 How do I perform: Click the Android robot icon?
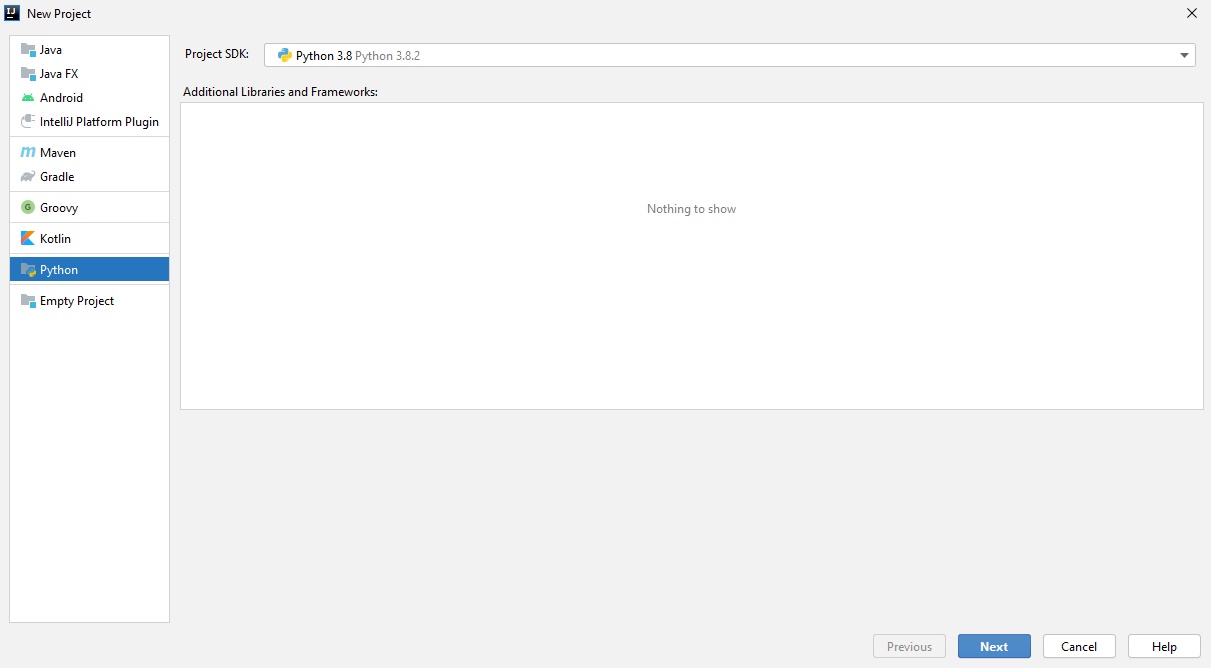point(28,97)
